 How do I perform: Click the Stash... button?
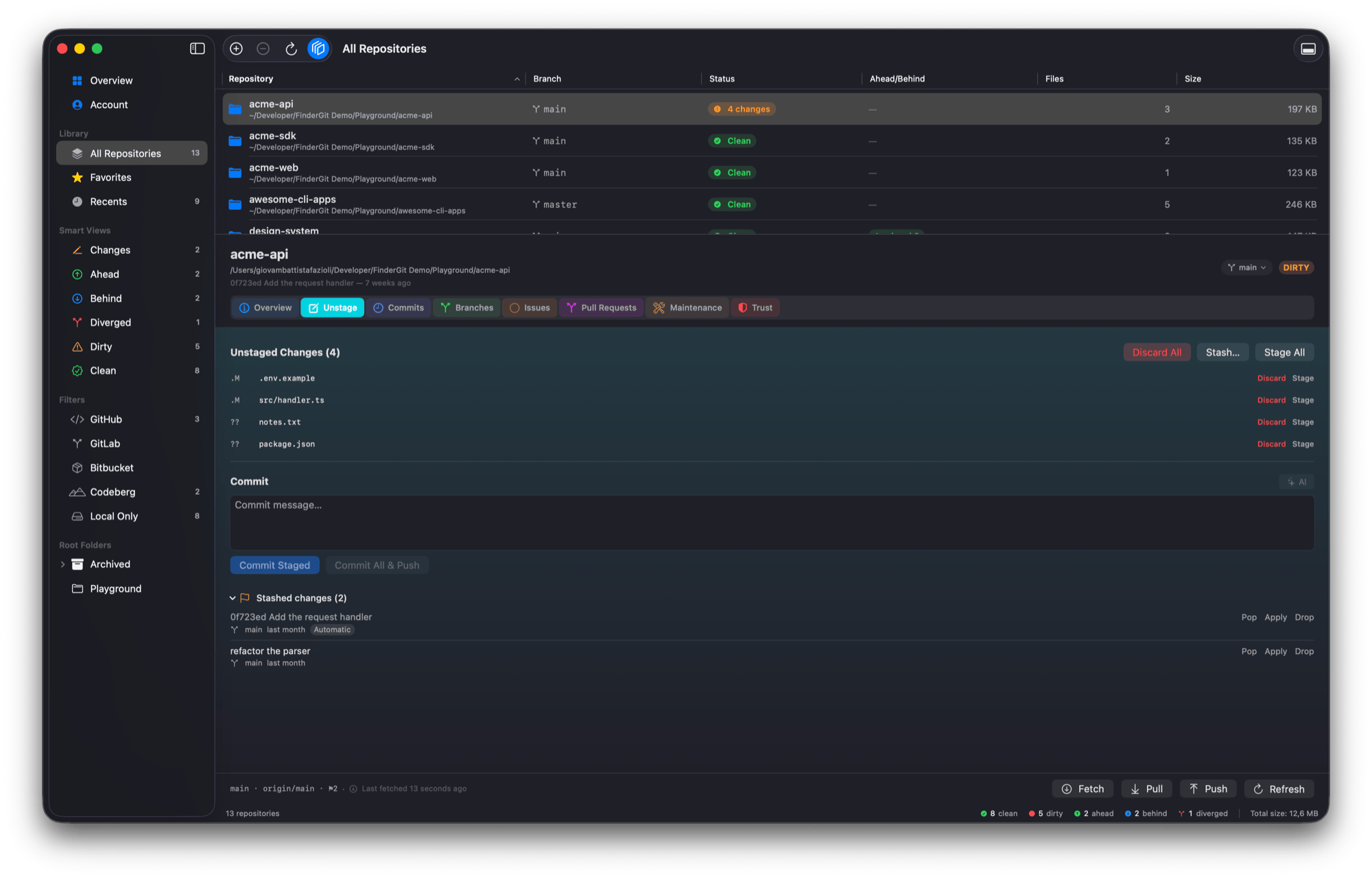coord(1222,352)
